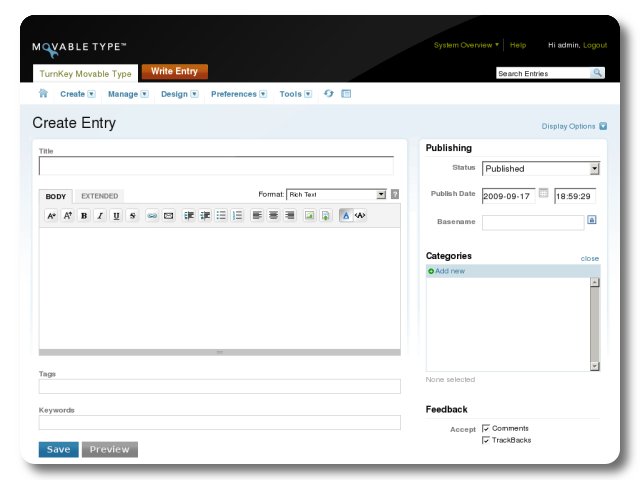Uncheck the Comments checkbox
The height and width of the screenshot is (480, 640).
pyautogui.click(x=486, y=428)
